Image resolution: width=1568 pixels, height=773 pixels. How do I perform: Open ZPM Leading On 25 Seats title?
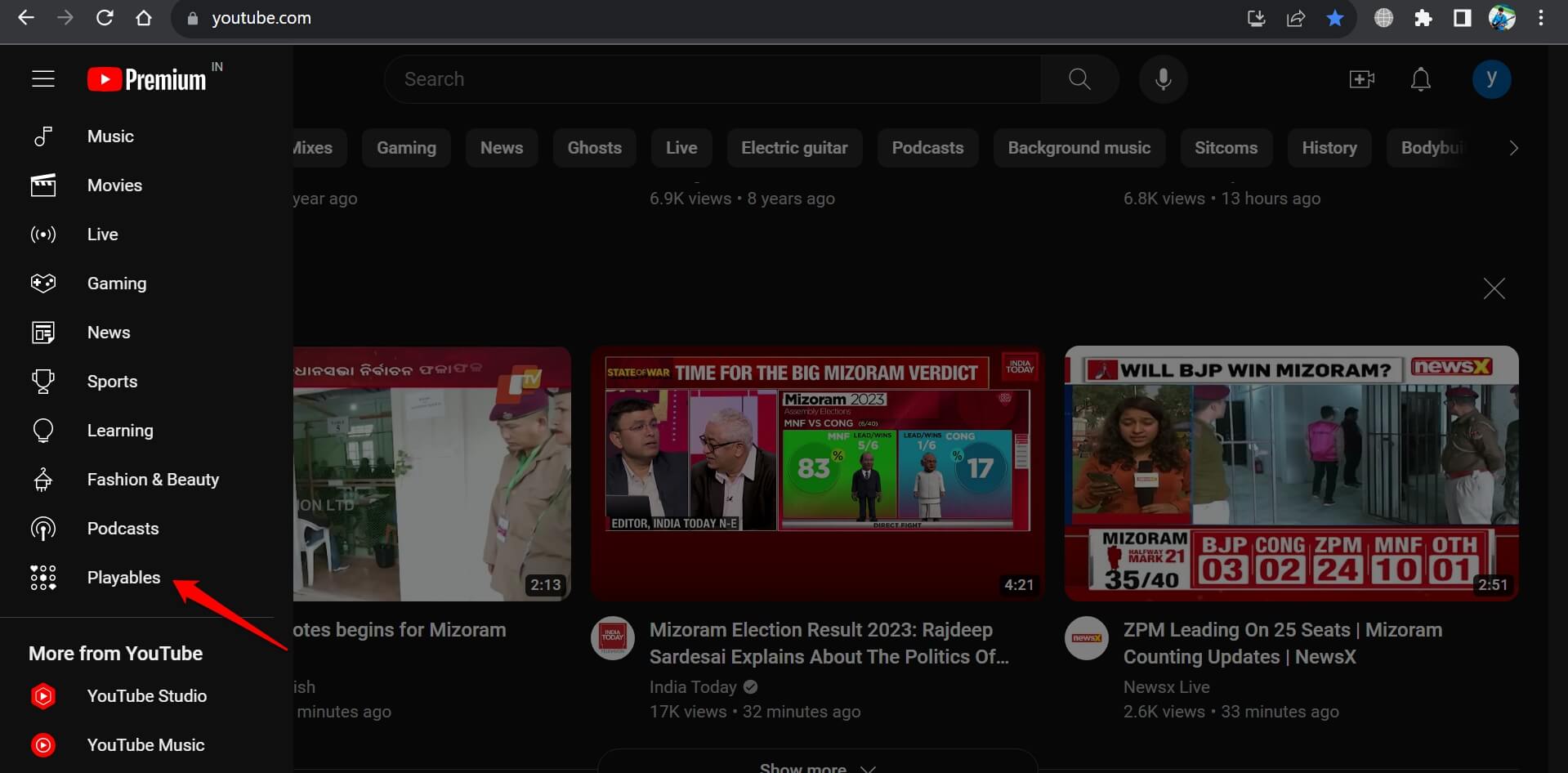pos(1283,643)
